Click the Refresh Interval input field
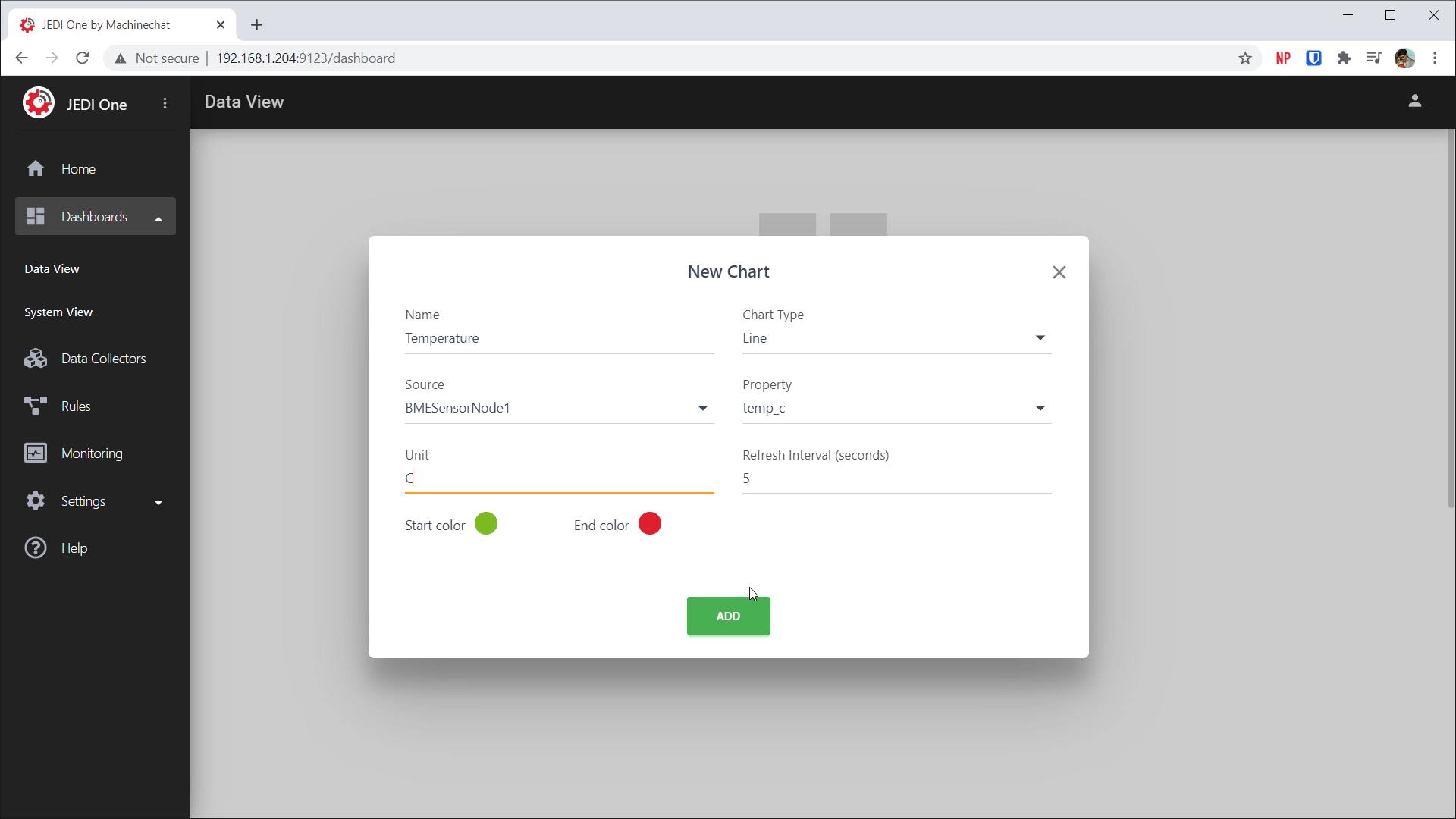 click(x=896, y=479)
